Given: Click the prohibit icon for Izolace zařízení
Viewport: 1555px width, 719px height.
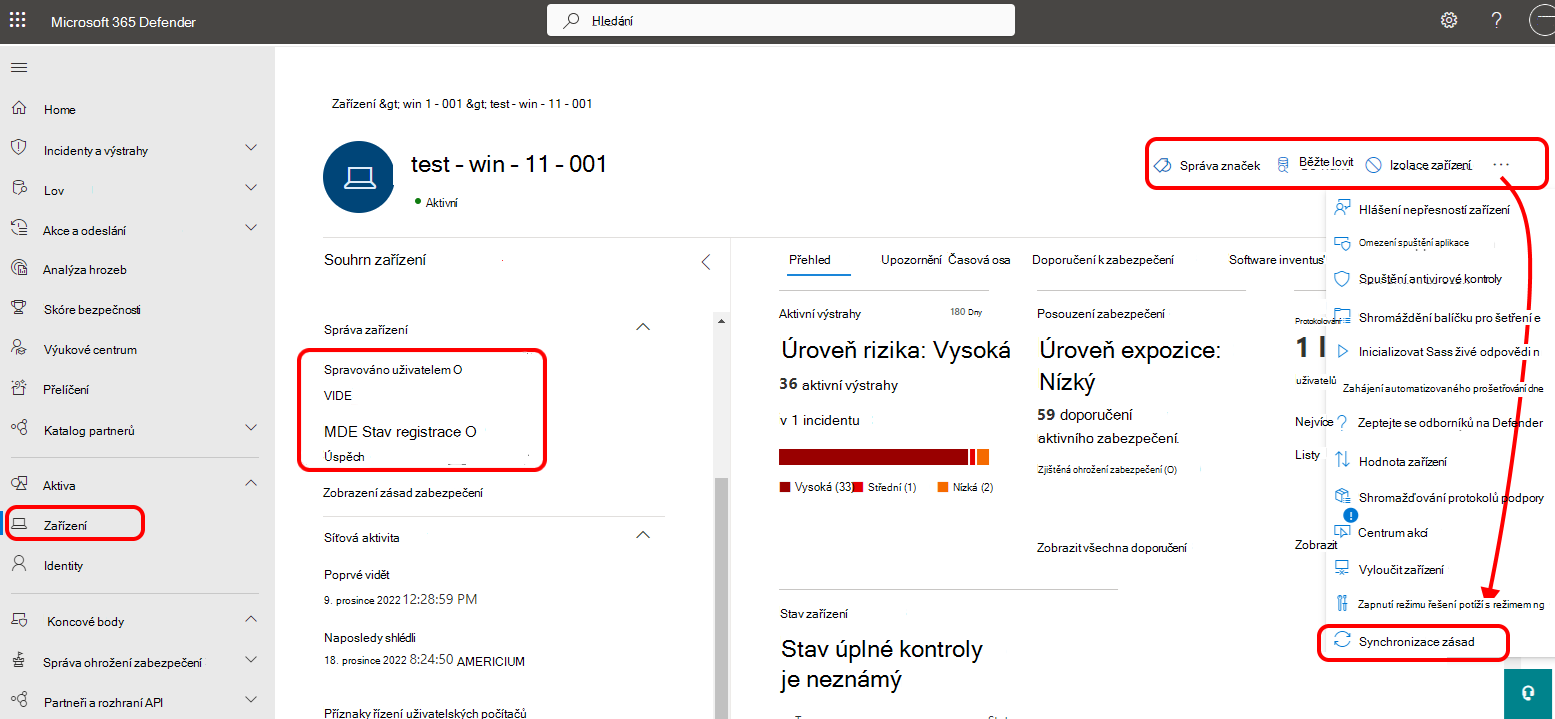Looking at the screenshot, I should [x=1374, y=165].
